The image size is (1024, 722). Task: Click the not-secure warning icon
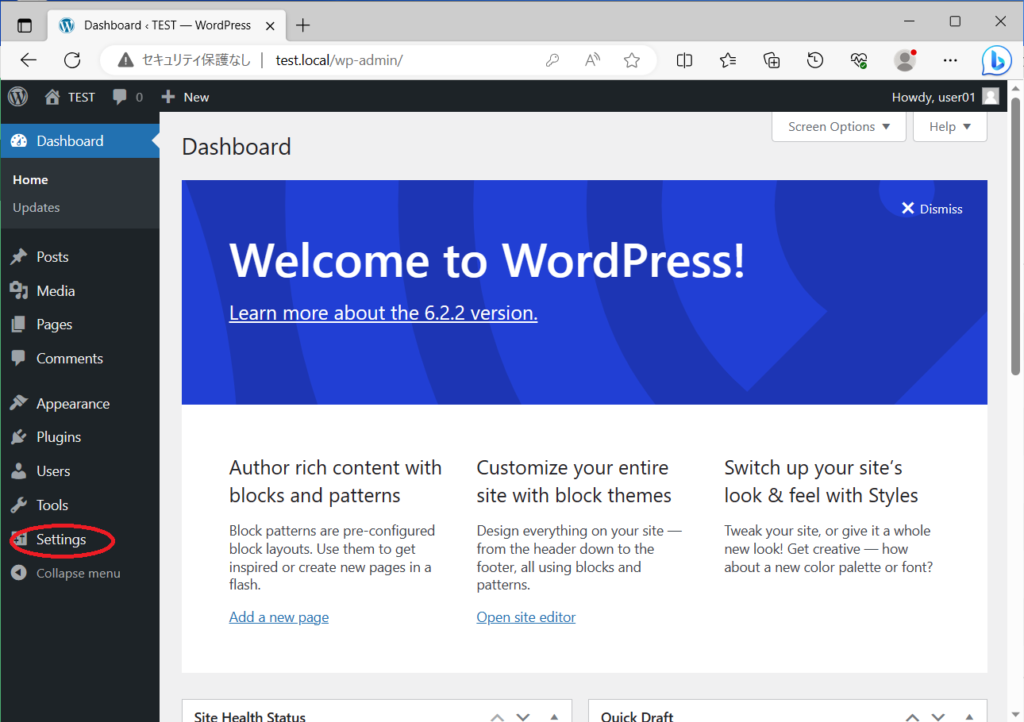coord(125,60)
